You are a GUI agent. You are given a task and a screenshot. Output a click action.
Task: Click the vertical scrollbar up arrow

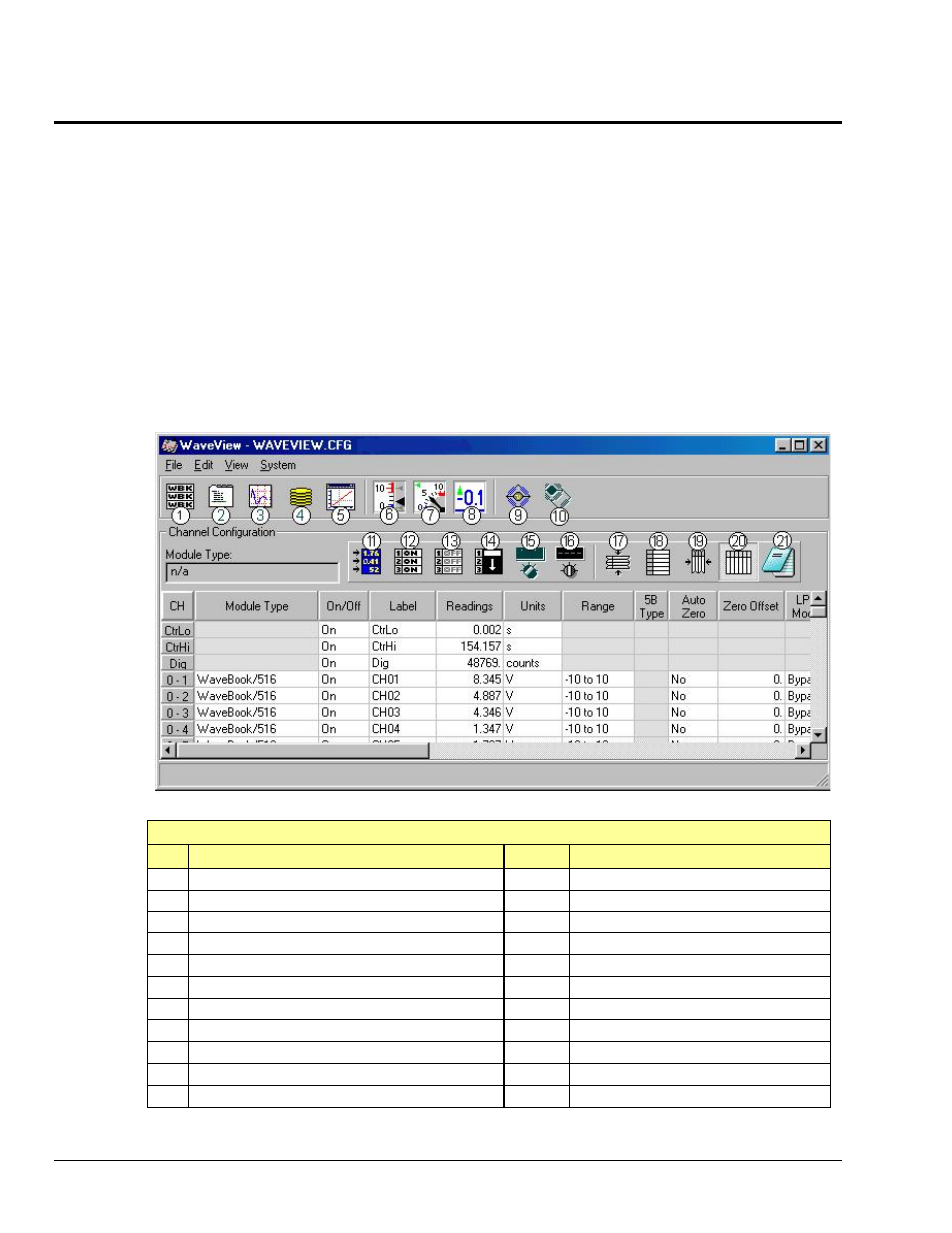coord(819,599)
